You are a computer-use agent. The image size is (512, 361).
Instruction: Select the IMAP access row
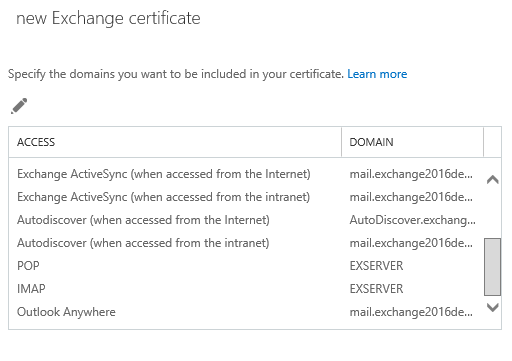point(246,289)
